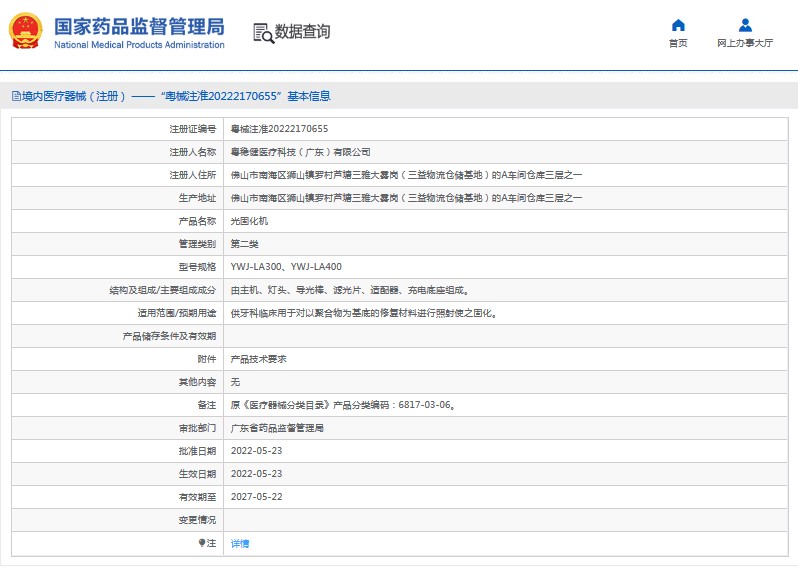Viewport: 798px width, 568px height.
Task: Click the document icon before 境内医疗器械
Action: pyautogui.click(x=15, y=97)
